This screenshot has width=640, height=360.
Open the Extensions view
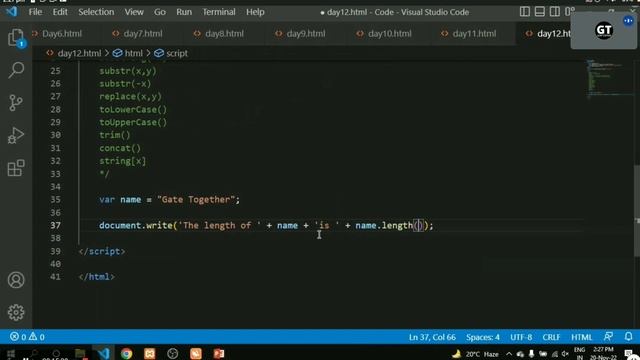click(x=16, y=168)
